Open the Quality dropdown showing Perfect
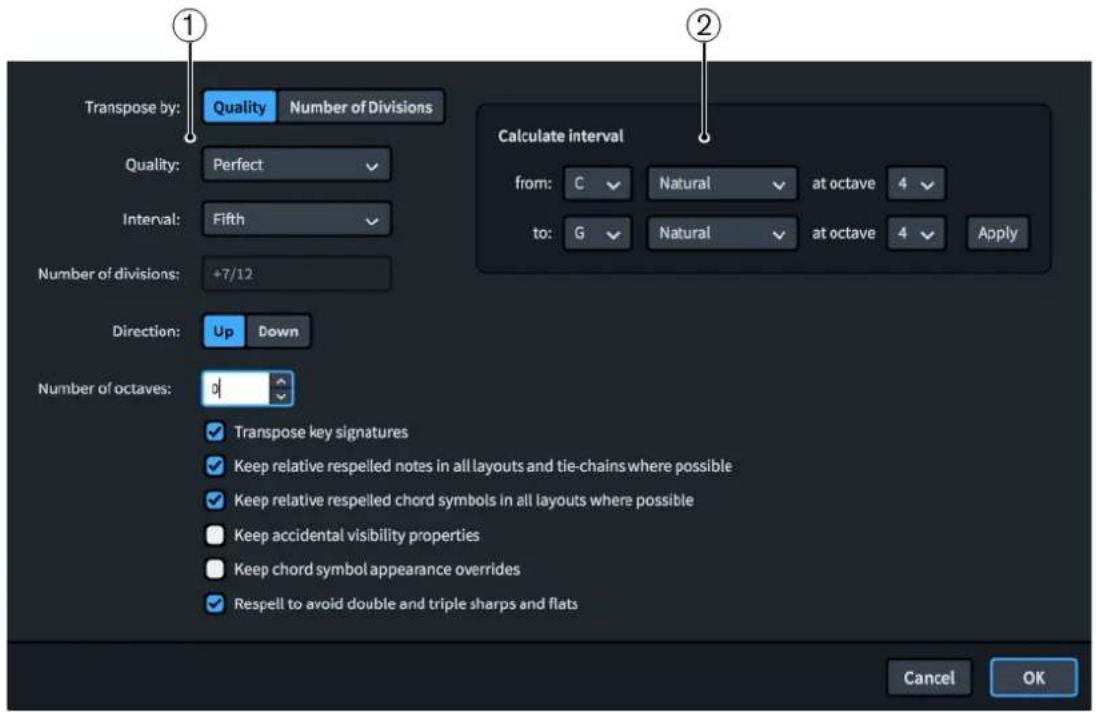The height and width of the screenshot is (712, 1096). pos(296,165)
